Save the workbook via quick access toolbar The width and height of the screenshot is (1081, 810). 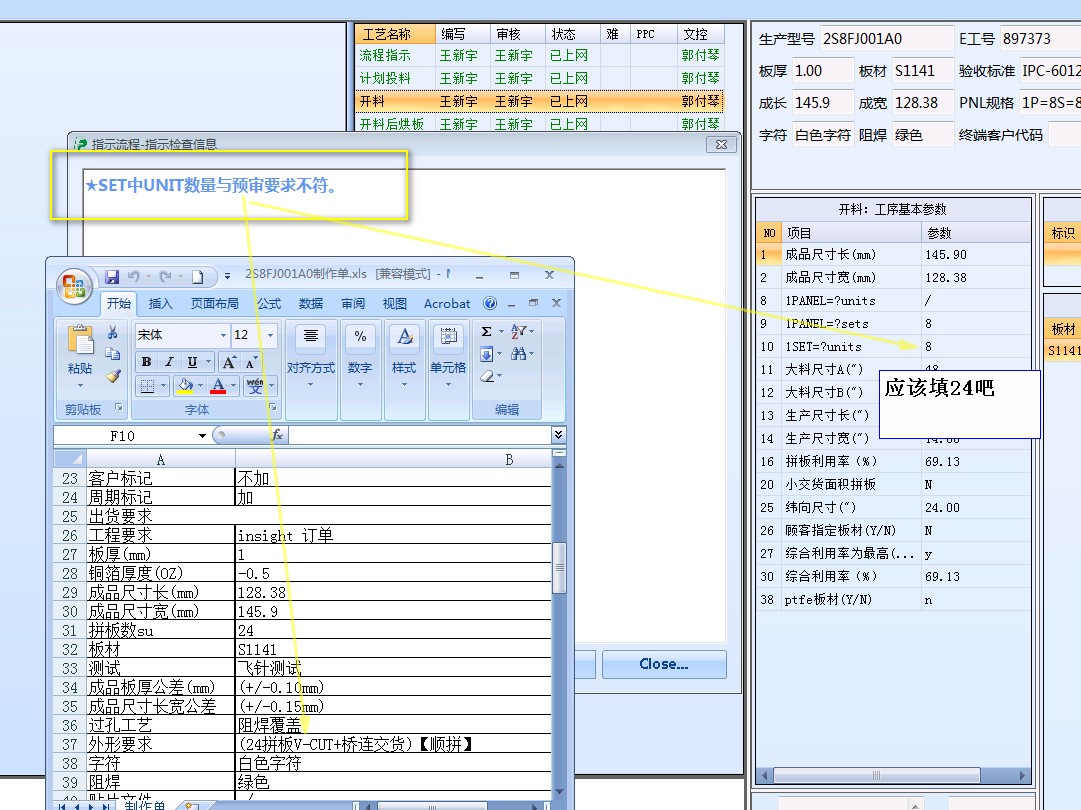(x=112, y=276)
